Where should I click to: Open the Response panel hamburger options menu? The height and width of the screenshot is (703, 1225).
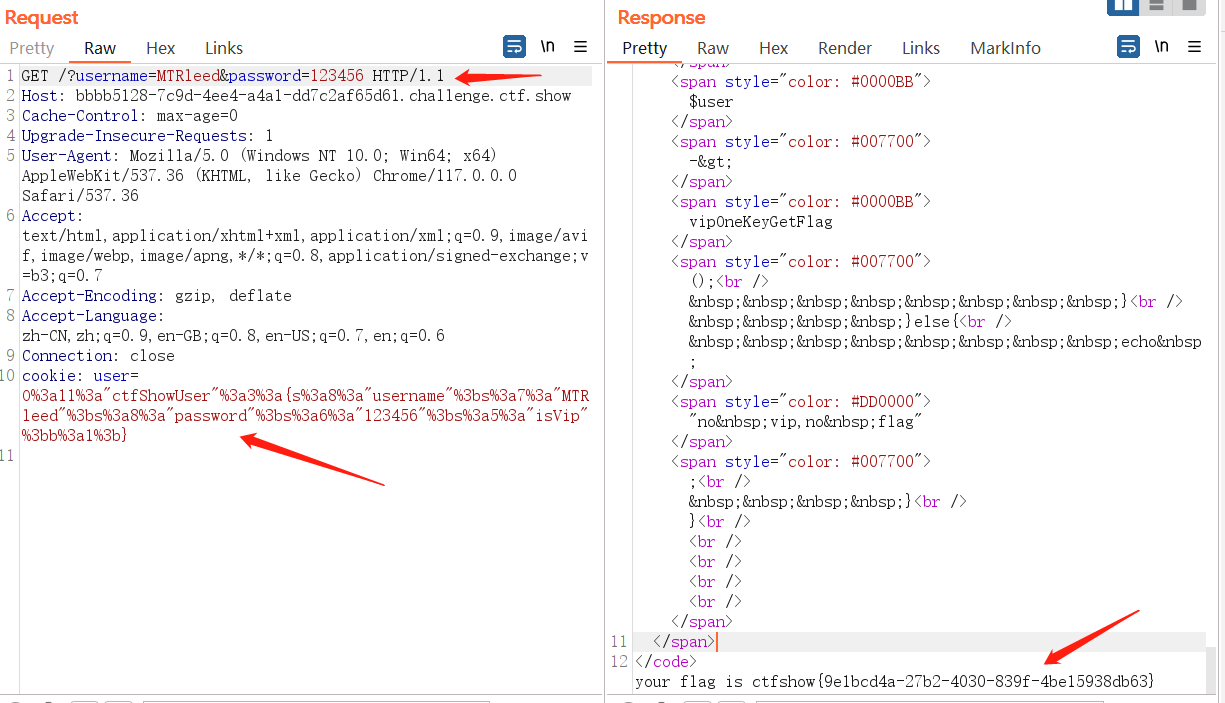point(1194,47)
